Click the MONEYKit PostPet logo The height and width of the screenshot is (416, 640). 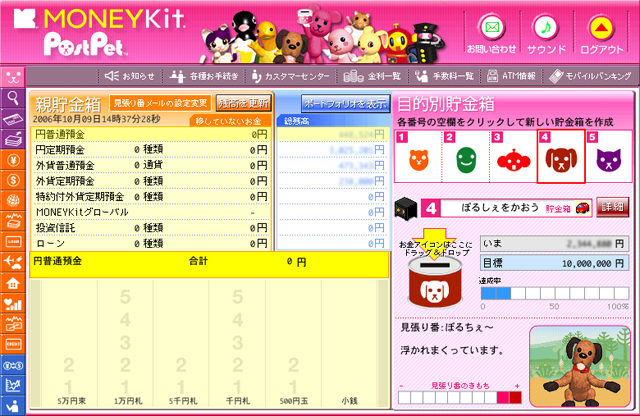[x=100, y=32]
